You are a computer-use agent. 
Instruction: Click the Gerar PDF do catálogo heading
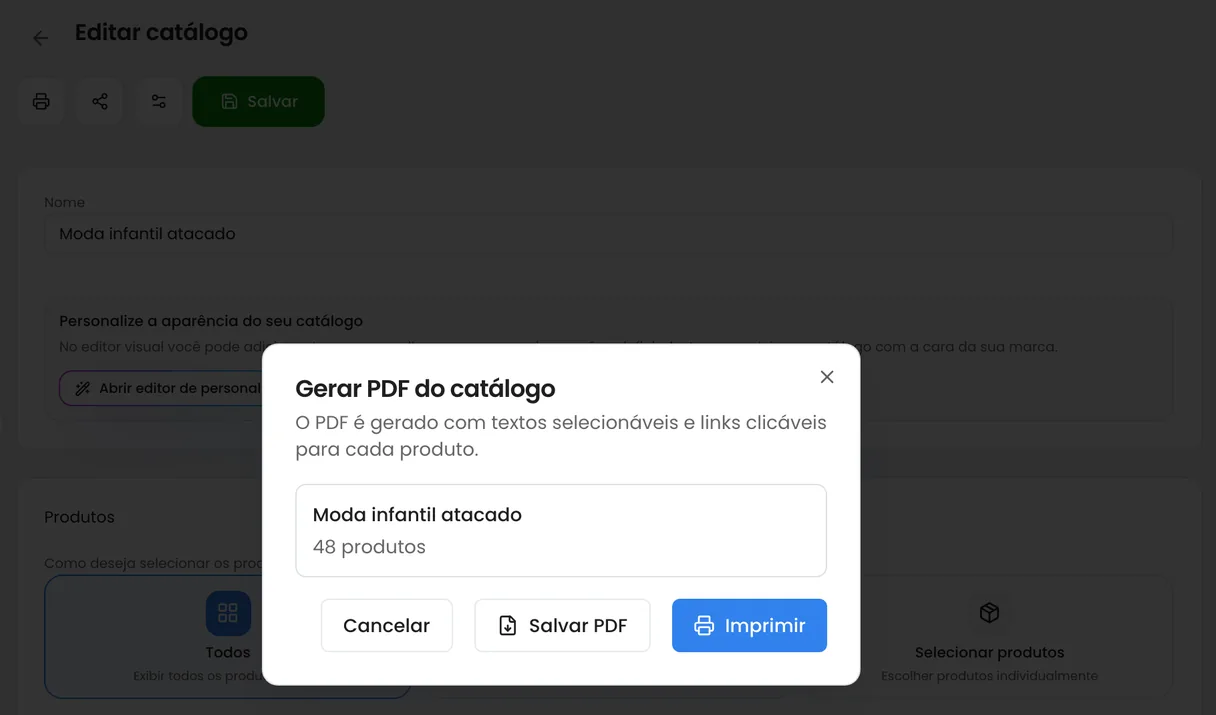425,389
